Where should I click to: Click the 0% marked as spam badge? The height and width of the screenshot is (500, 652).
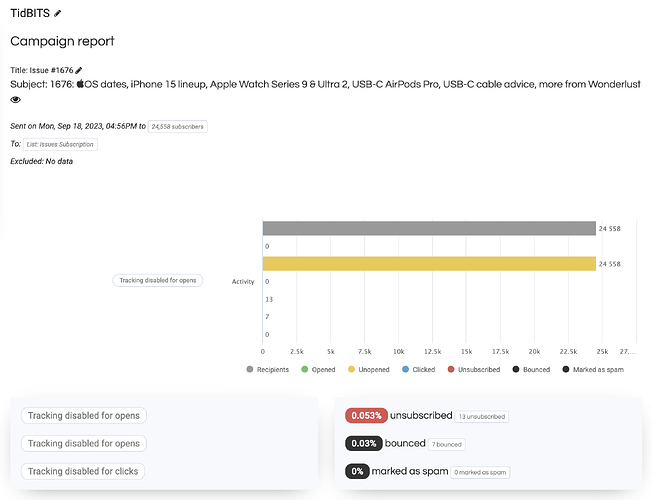[357, 471]
